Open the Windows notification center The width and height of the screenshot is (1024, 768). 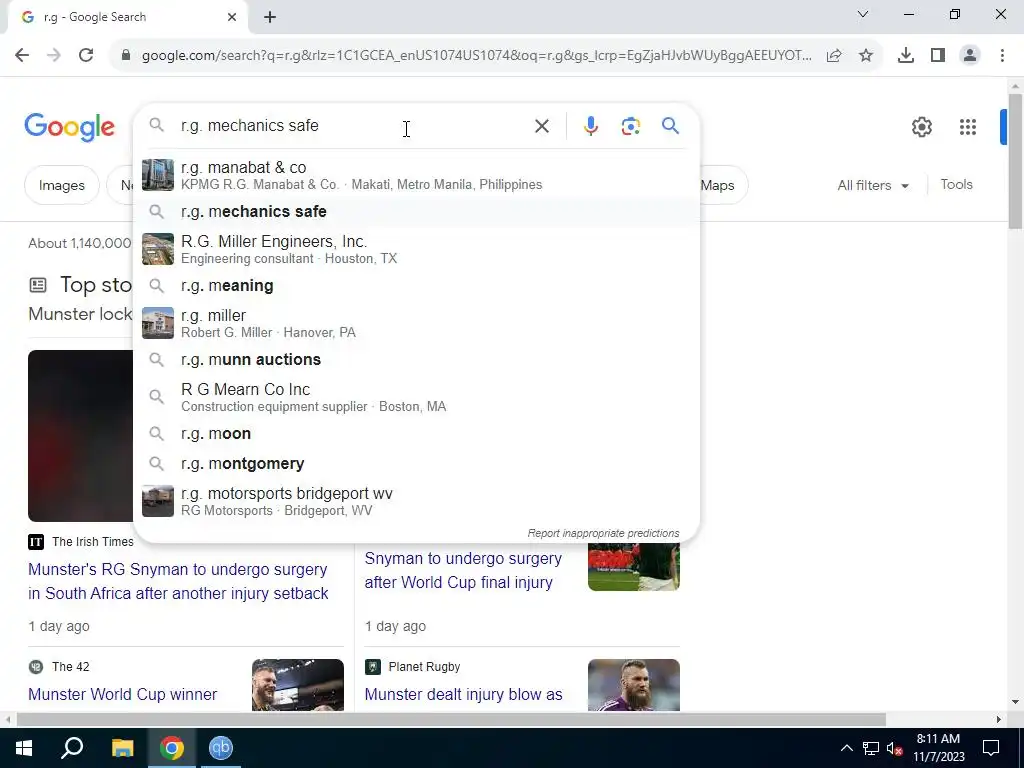pos(991,748)
